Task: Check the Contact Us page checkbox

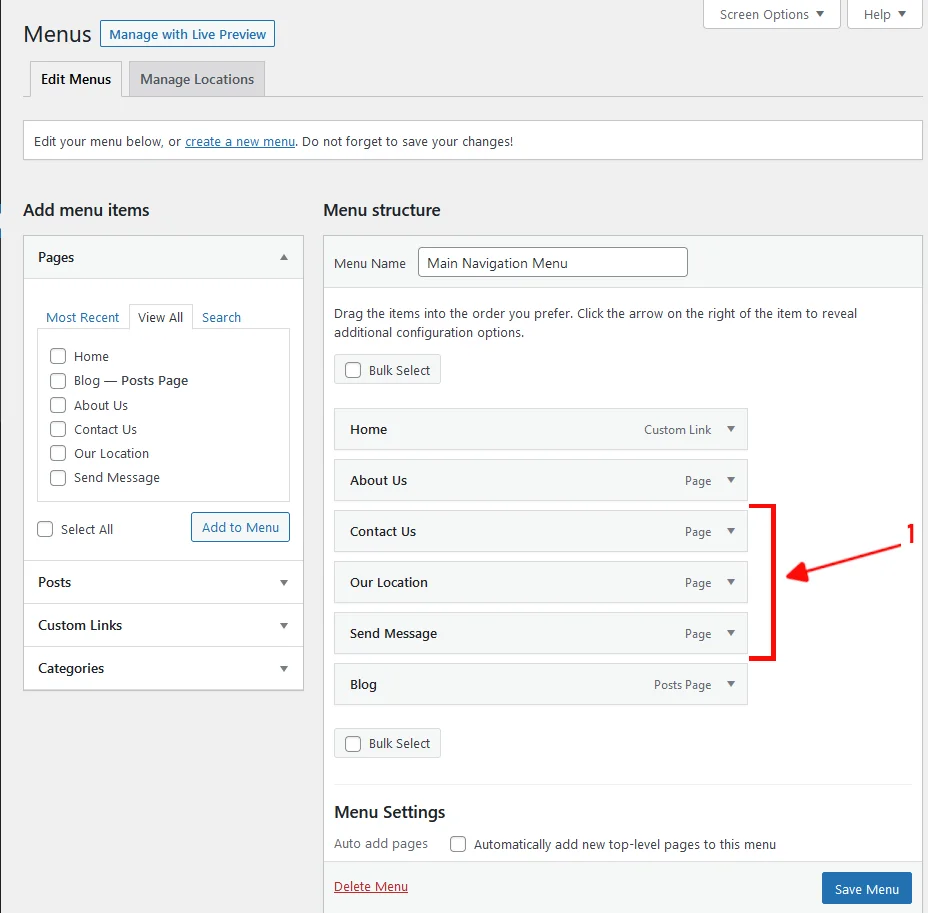Action: [x=58, y=429]
